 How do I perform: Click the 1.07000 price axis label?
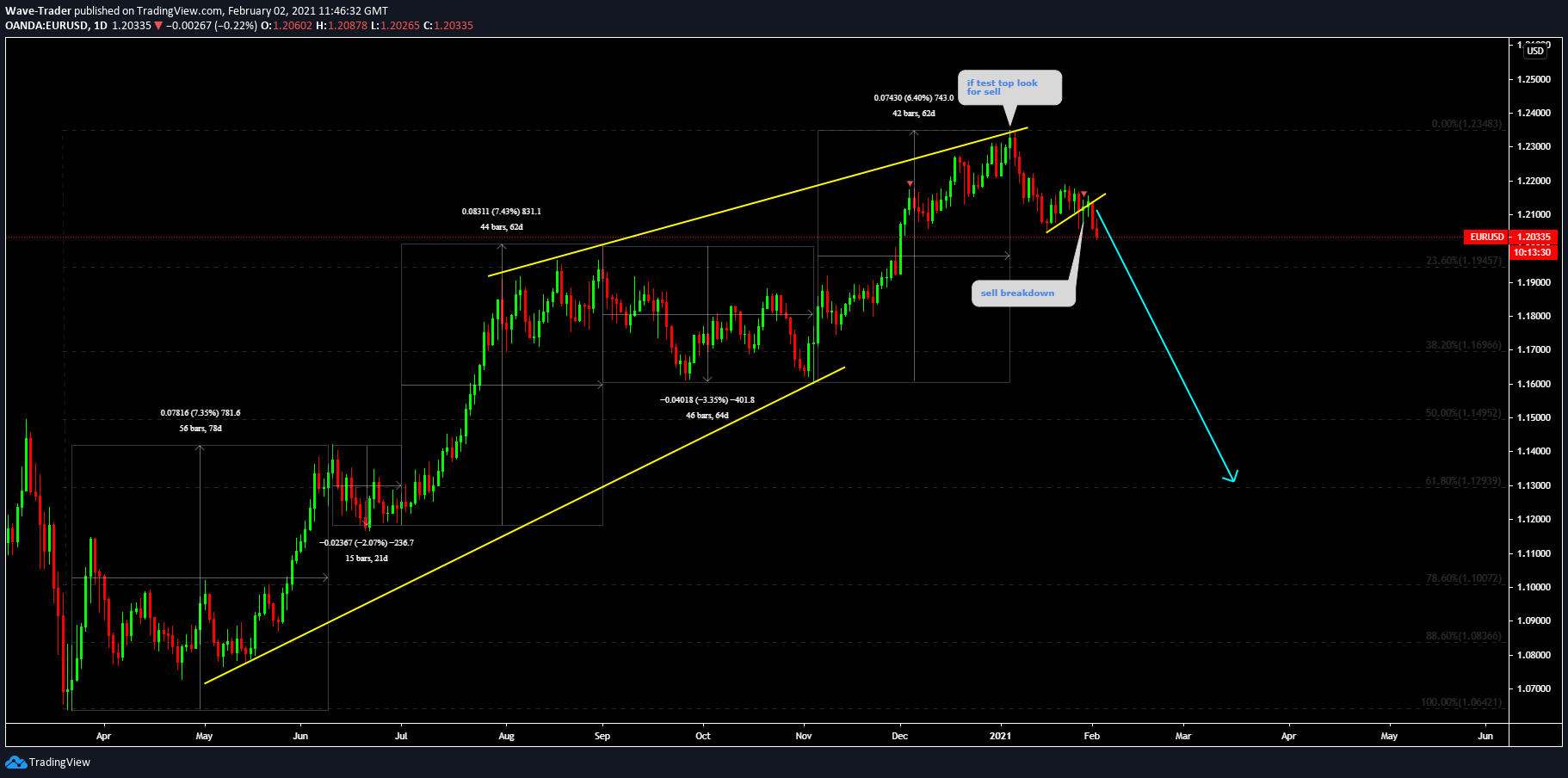(1534, 688)
